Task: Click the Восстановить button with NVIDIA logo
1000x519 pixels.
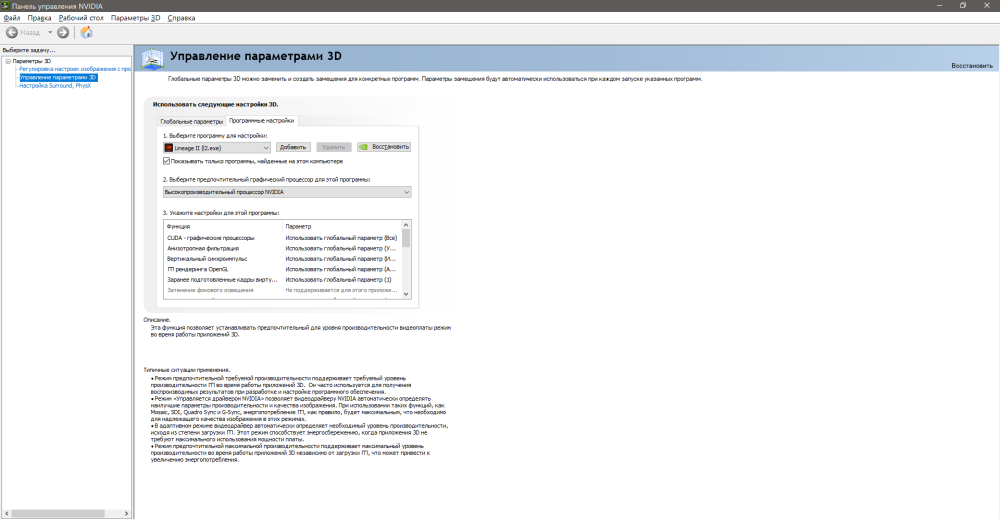Action: tap(384, 147)
